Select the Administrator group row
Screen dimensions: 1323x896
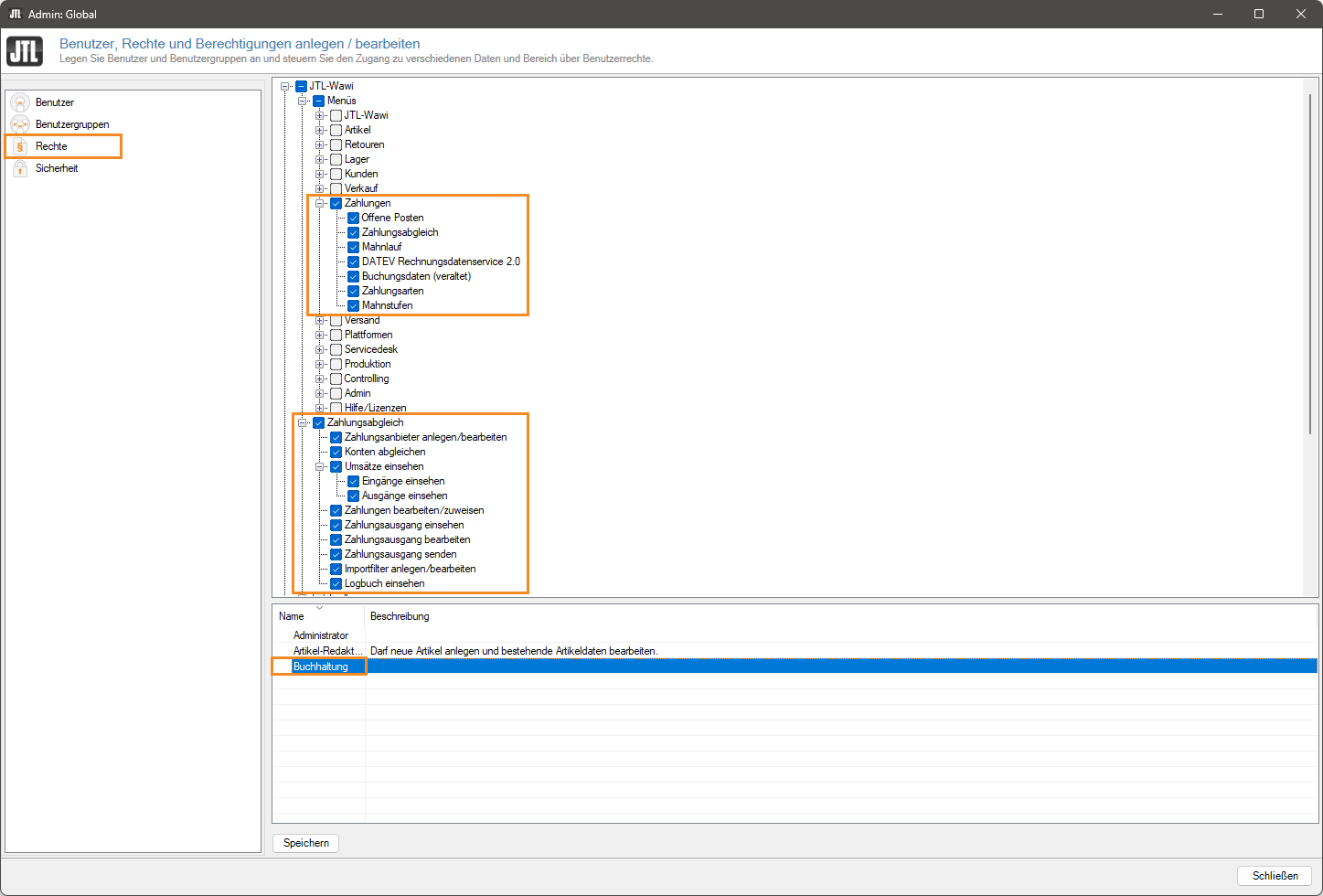(321, 635)
